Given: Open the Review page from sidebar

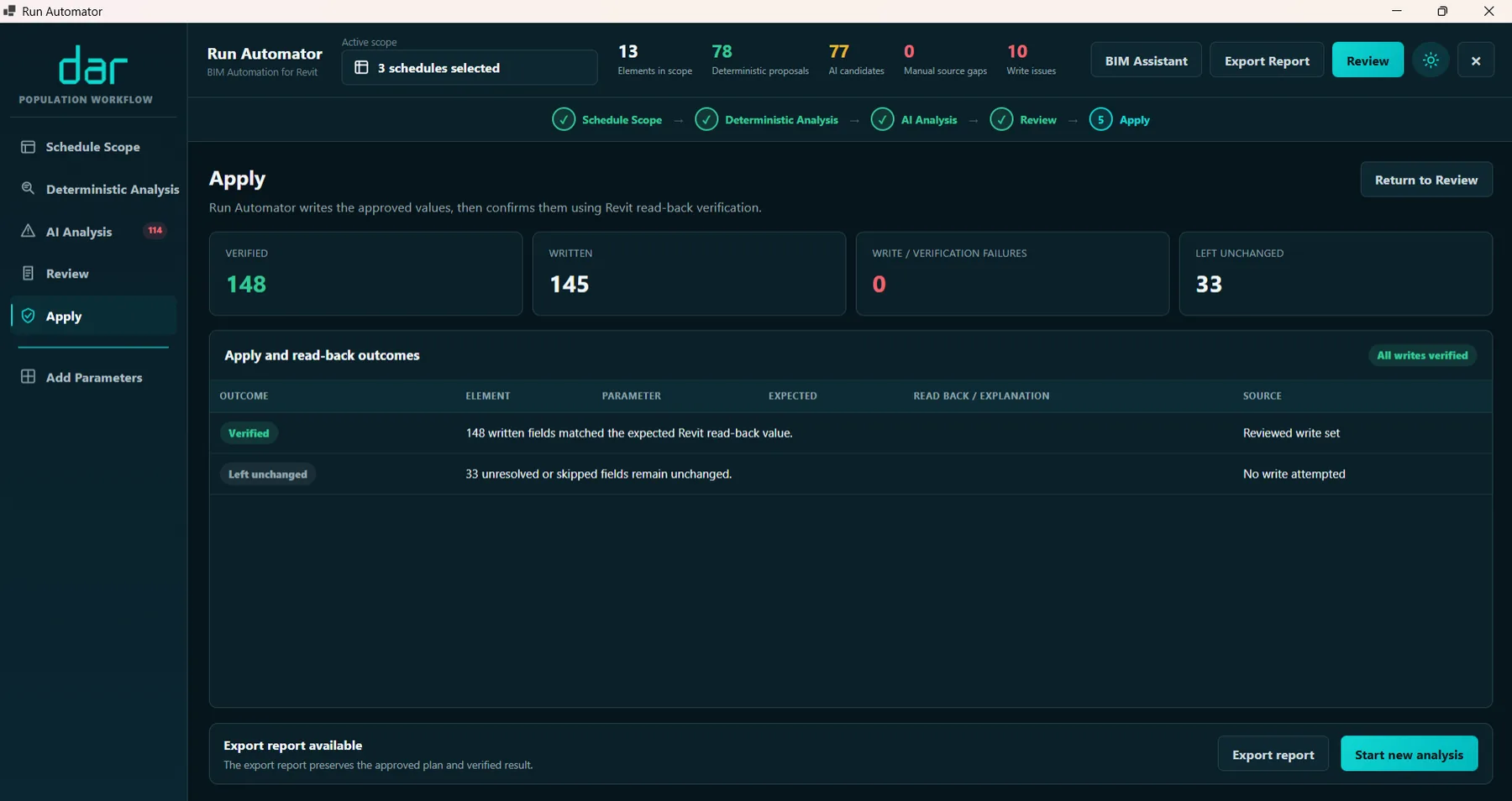Looking at the screenshot, I should click(x=93, y=274).
